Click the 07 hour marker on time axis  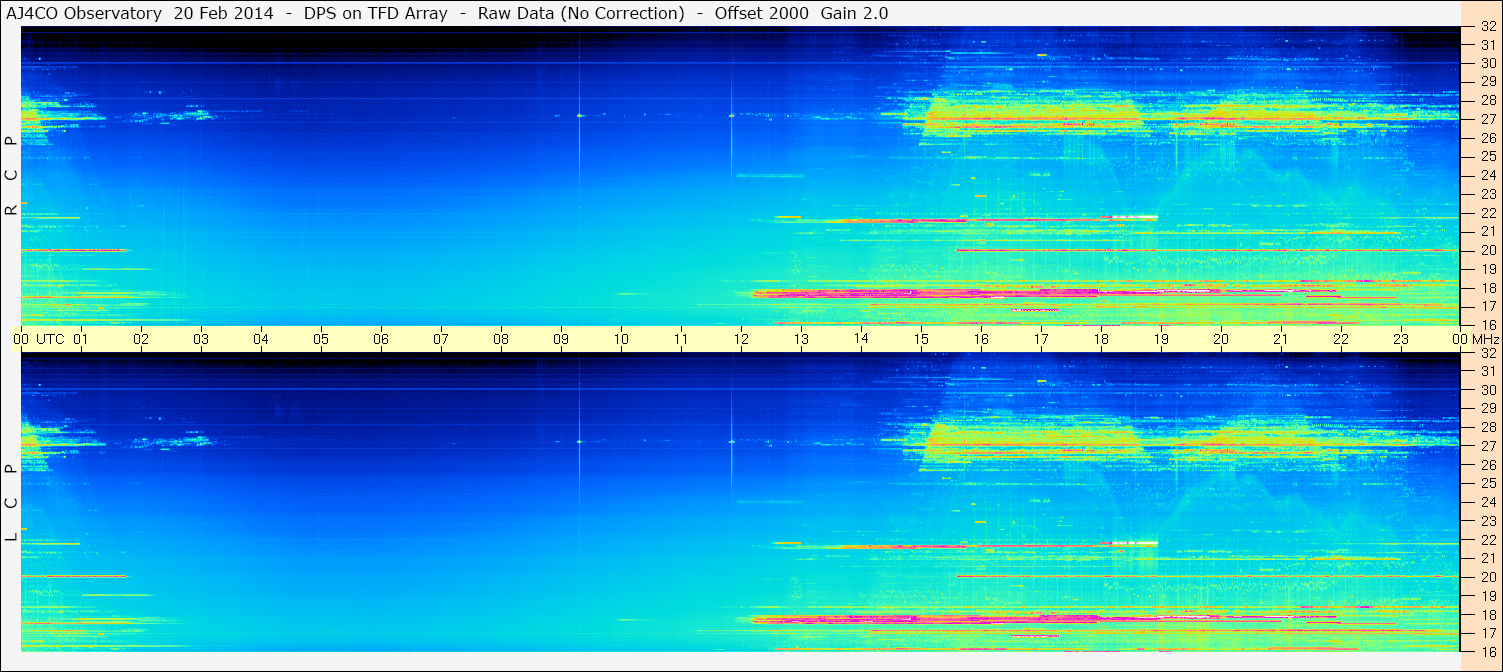[x=441, y=339]
